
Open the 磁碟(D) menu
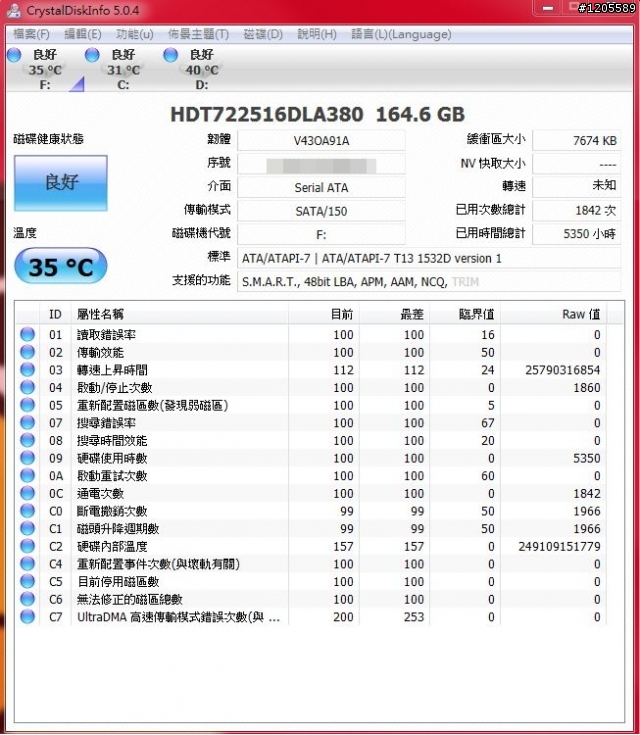click(x=263, y=34)
